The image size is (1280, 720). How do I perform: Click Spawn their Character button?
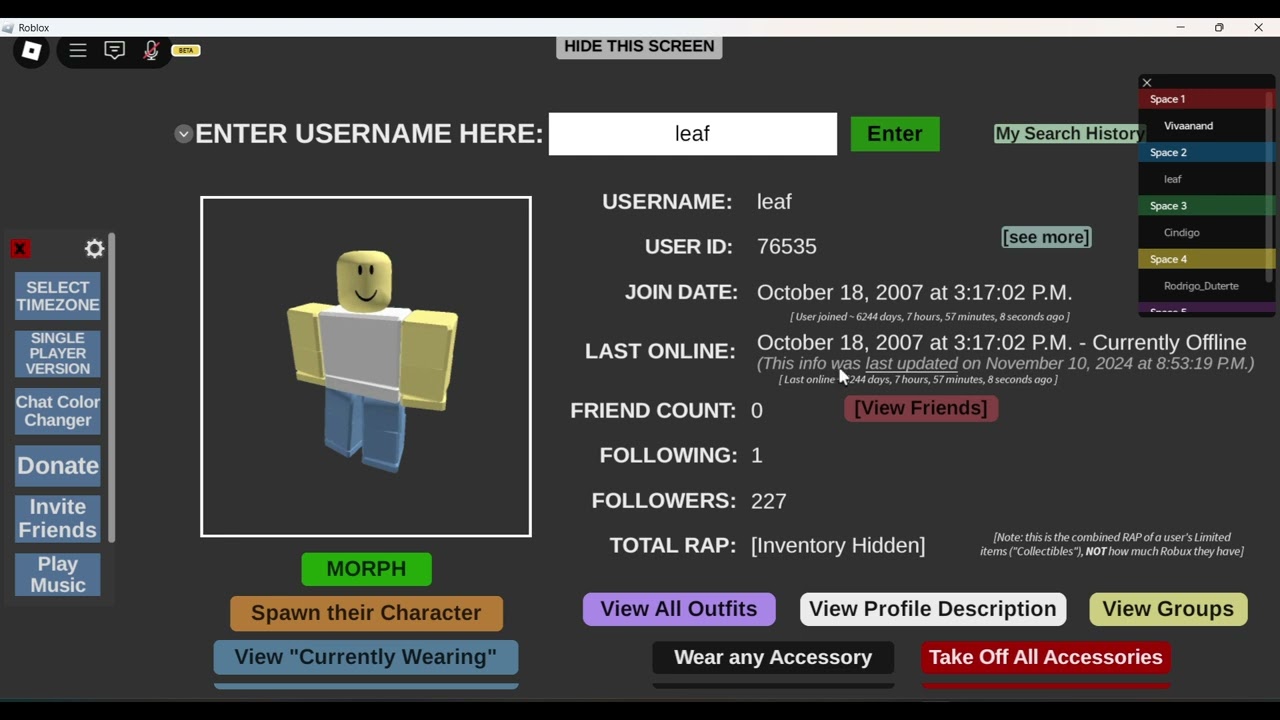pyautogui.click(x=366, y=613)
